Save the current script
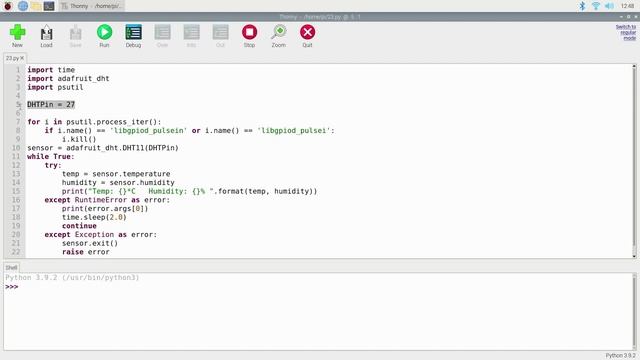640x360 pixels. point(76,36)
